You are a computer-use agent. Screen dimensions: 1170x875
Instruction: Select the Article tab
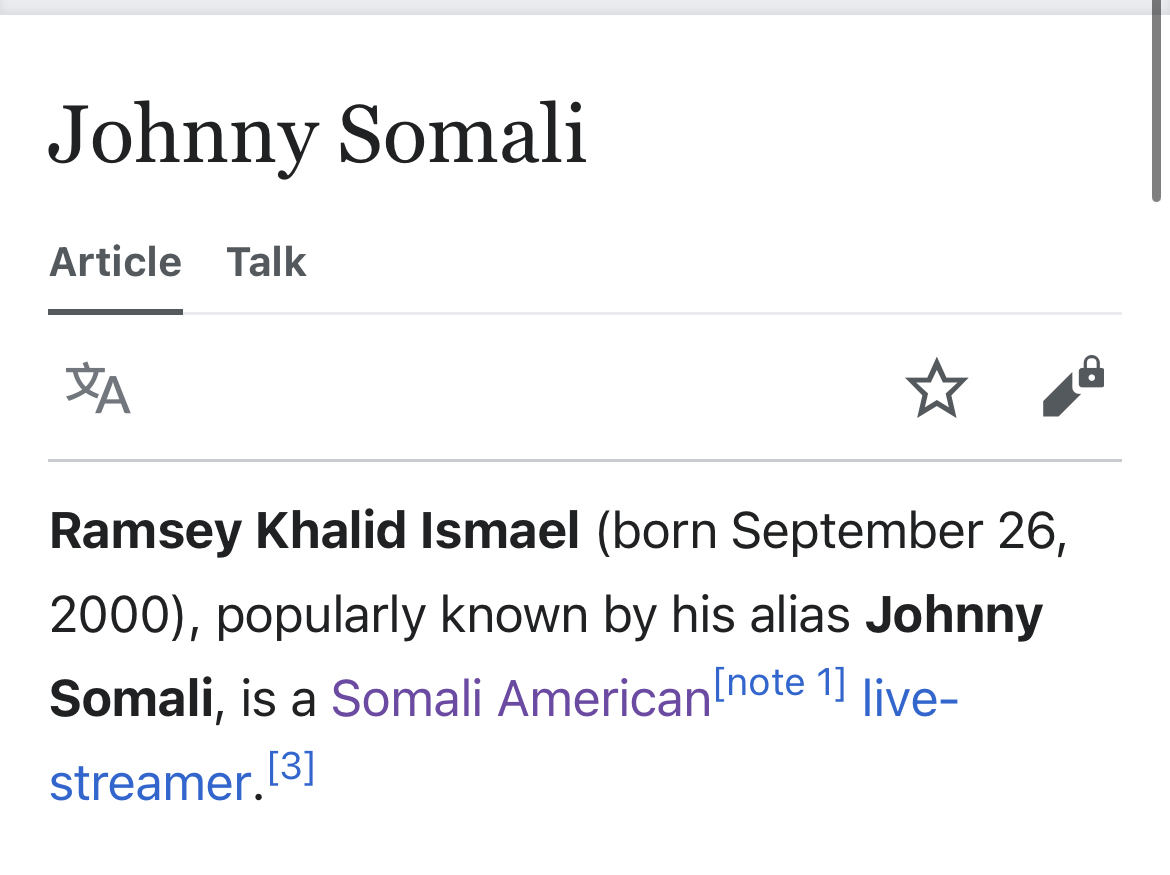(115, 263)
